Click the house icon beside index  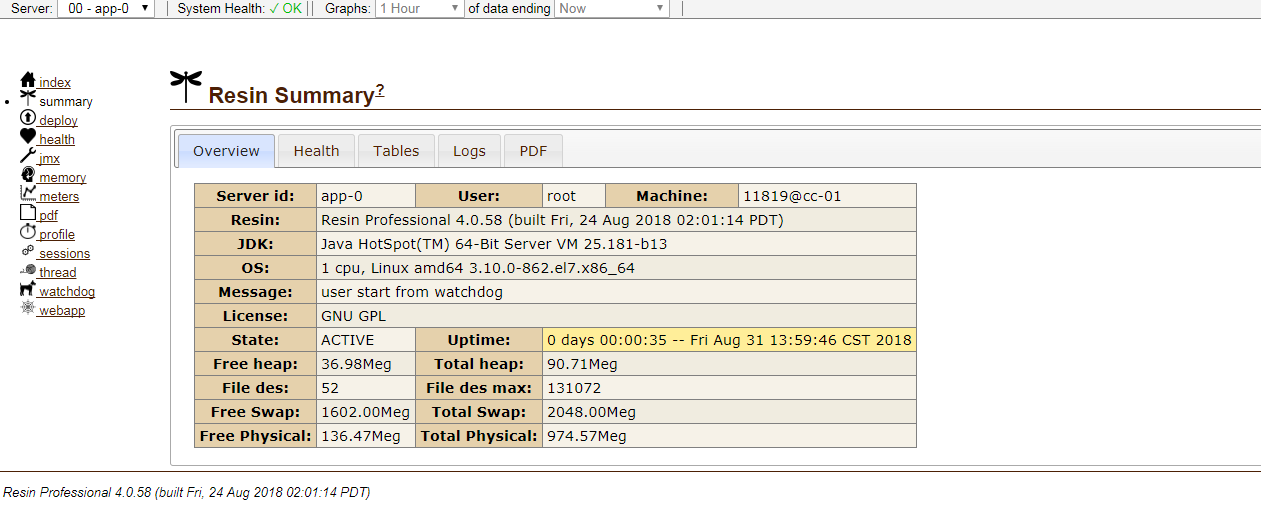pos(28,80)
